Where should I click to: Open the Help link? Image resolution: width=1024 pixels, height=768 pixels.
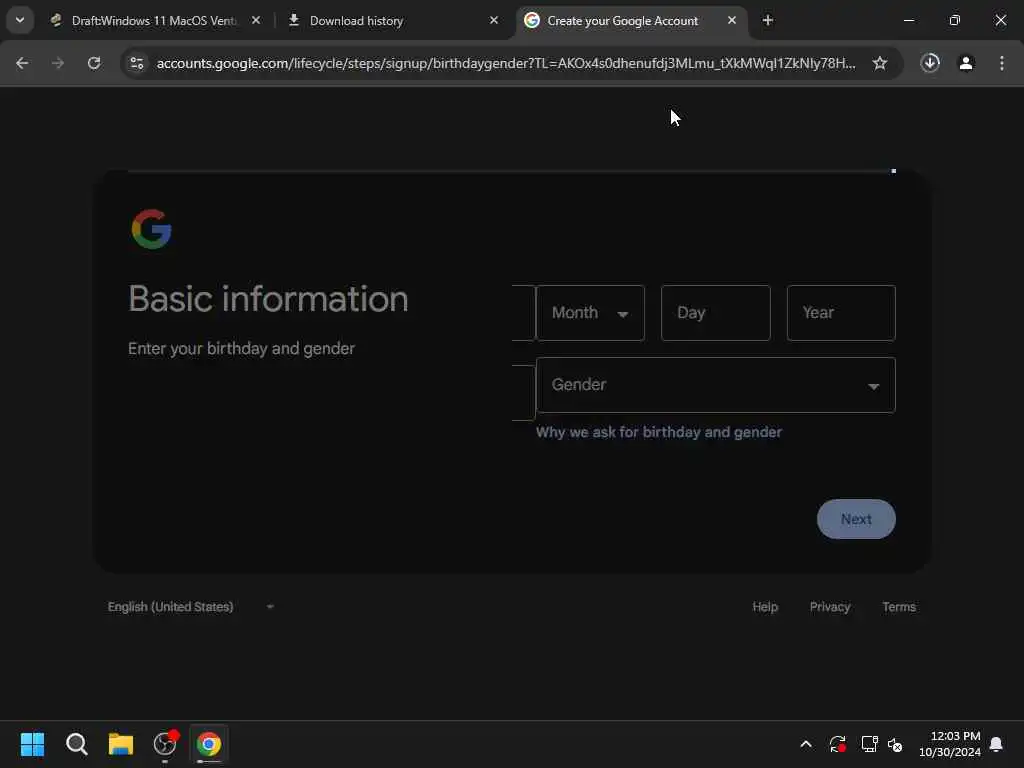click(765, 607)
